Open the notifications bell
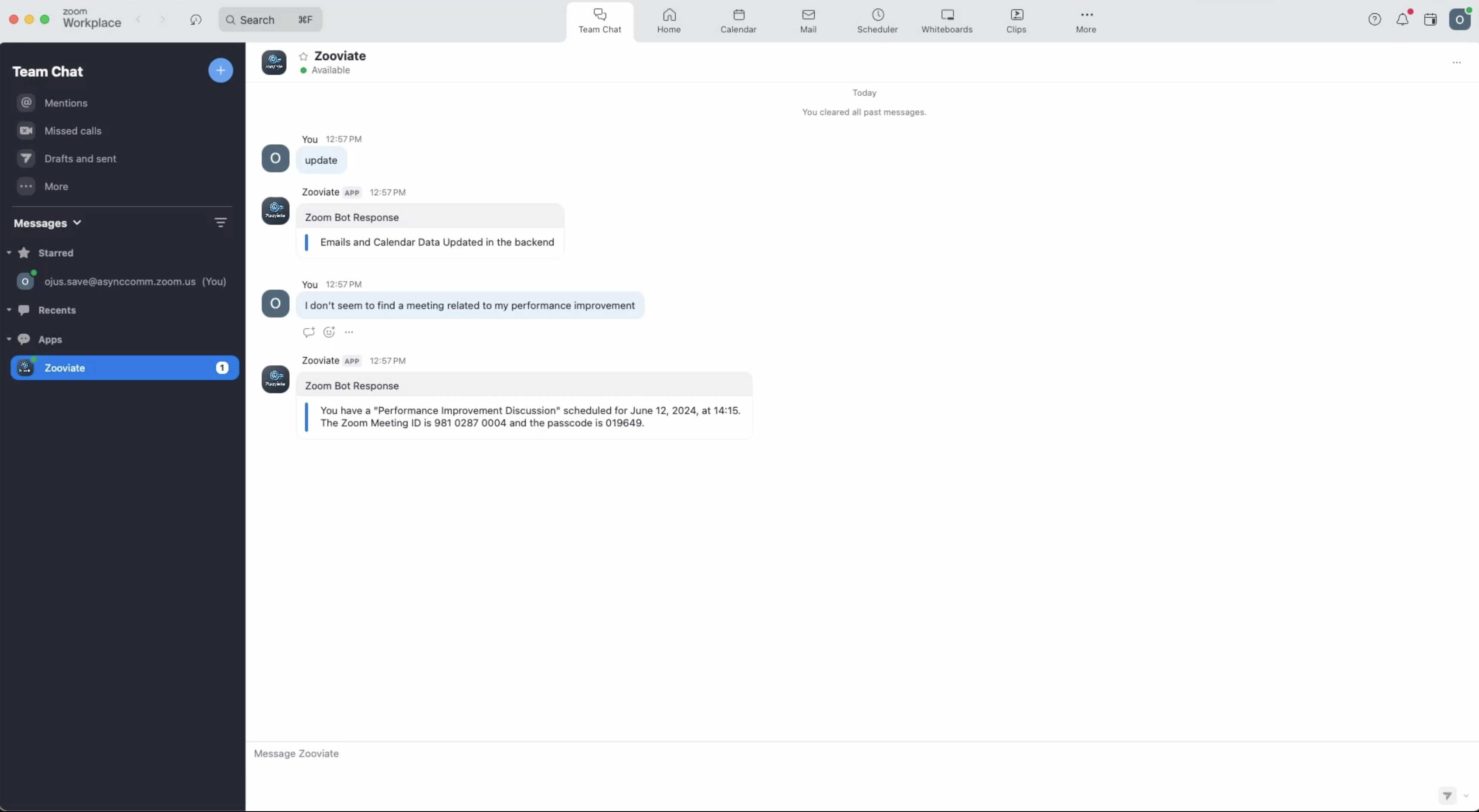This screenshot has width=1479, height=812. coord(1403,19)
